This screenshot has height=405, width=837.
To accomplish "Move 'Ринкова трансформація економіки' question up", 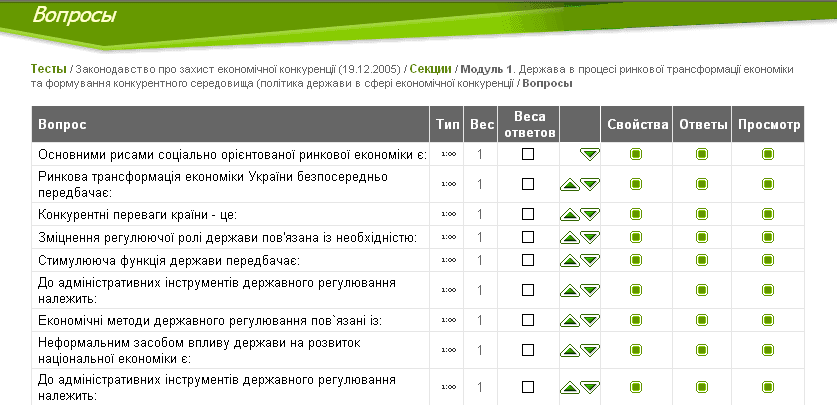I will pos(570,184).
